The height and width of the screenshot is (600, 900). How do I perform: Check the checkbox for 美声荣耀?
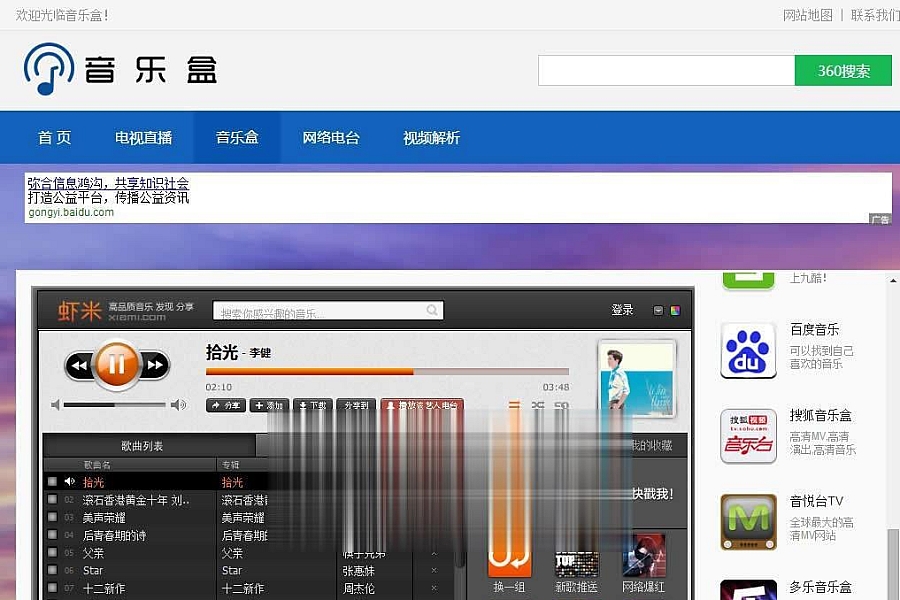(x=52, y=517)
